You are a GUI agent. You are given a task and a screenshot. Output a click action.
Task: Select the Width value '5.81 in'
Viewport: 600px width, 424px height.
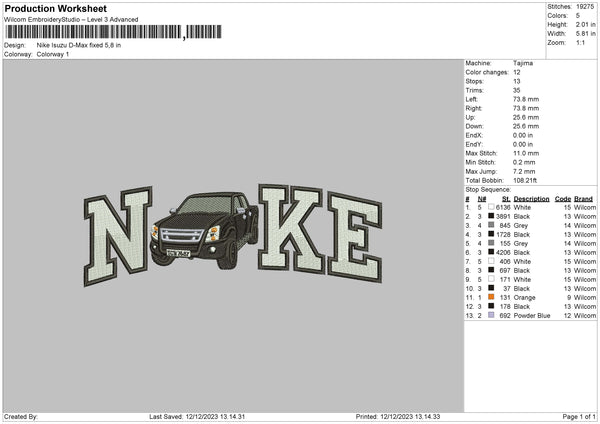(585, 34)
